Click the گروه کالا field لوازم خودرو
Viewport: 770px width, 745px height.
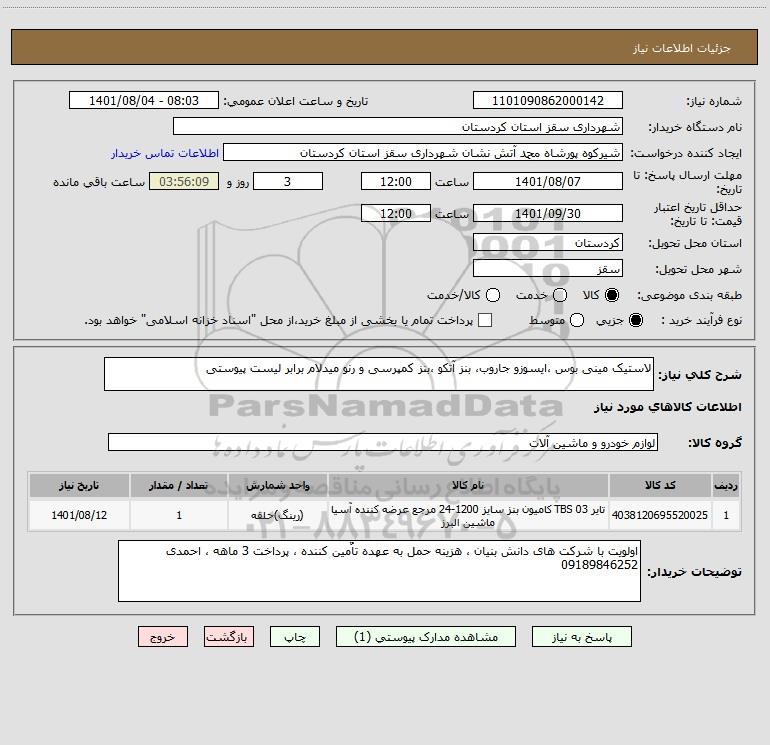(383, 442)
